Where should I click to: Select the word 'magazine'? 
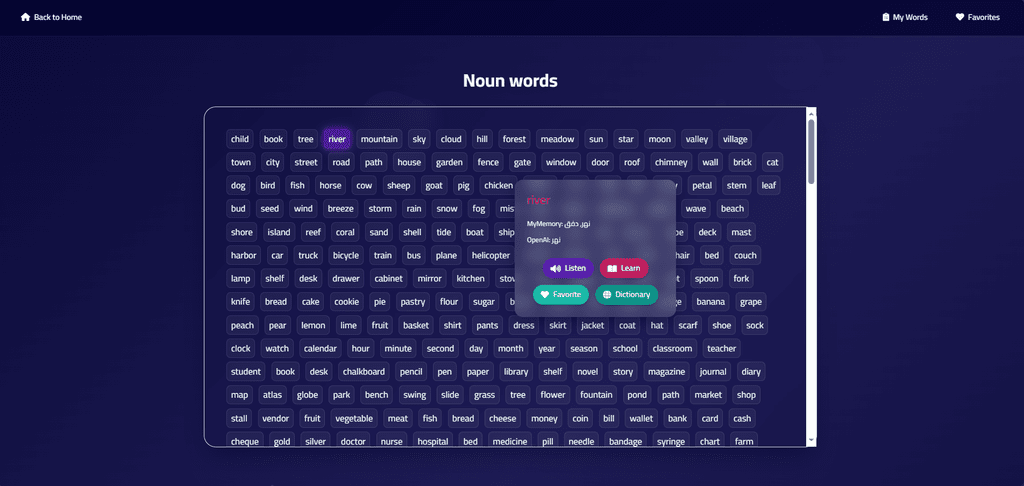click(666, 372)
